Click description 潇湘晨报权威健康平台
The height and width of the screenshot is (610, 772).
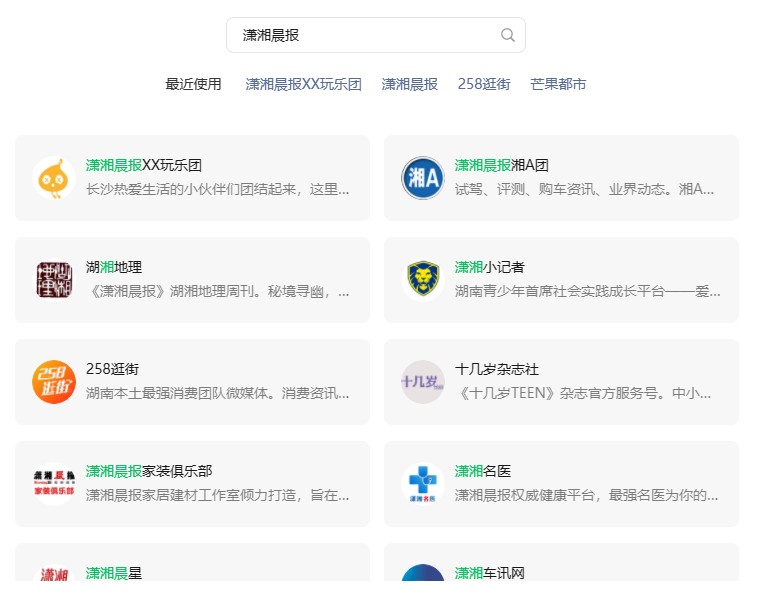coord(586,495)
